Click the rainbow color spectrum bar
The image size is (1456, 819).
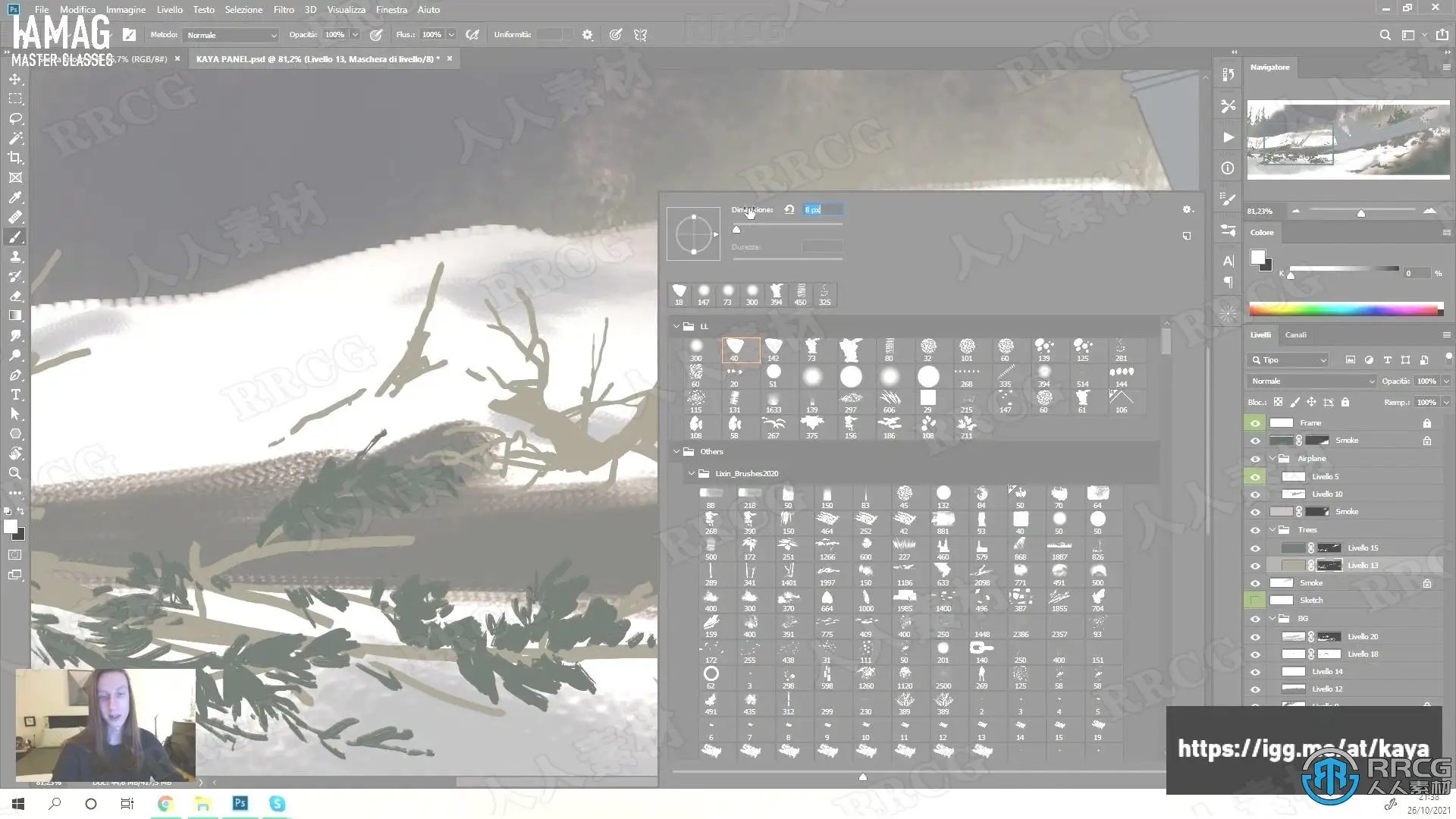pyautogui.click(x=1344, y=309)
